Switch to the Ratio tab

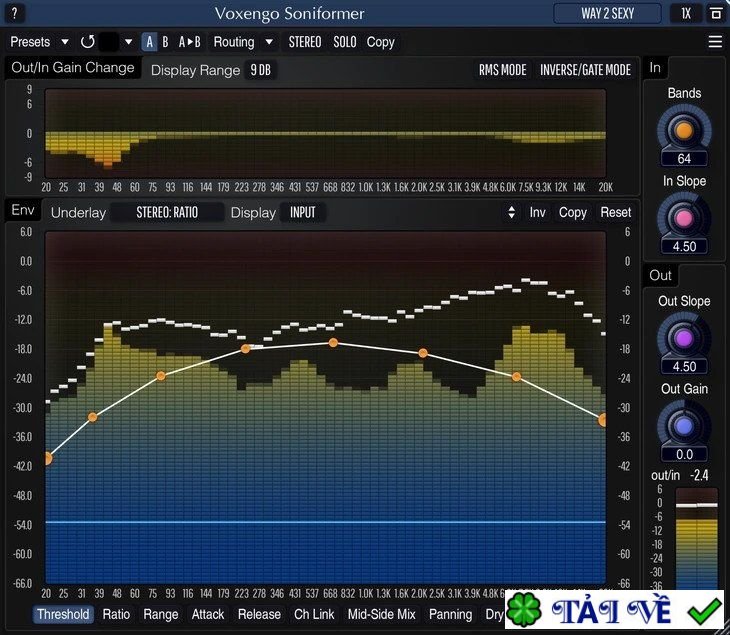[x=116, y=614]
